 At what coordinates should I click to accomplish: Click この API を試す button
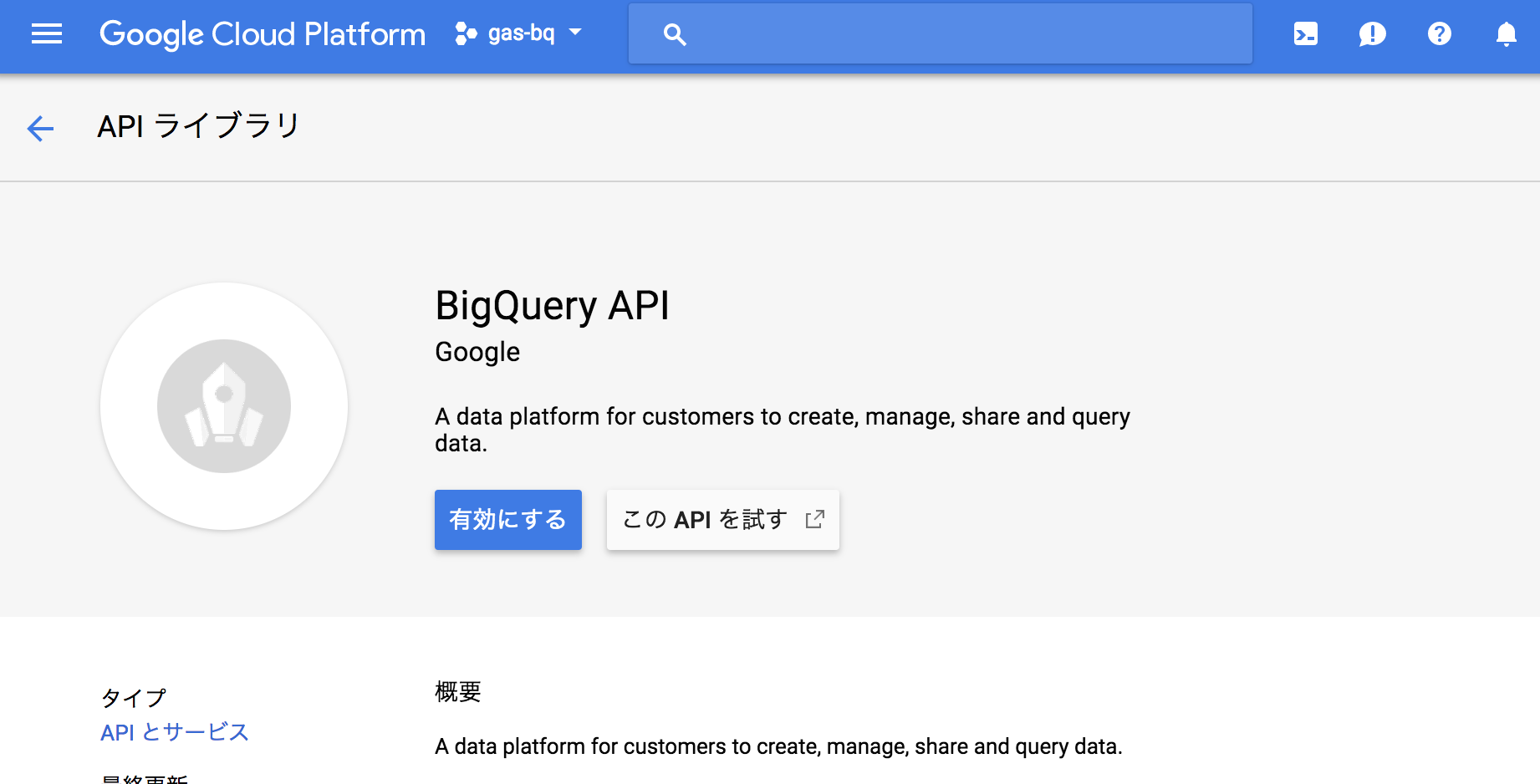coord(723,520)
